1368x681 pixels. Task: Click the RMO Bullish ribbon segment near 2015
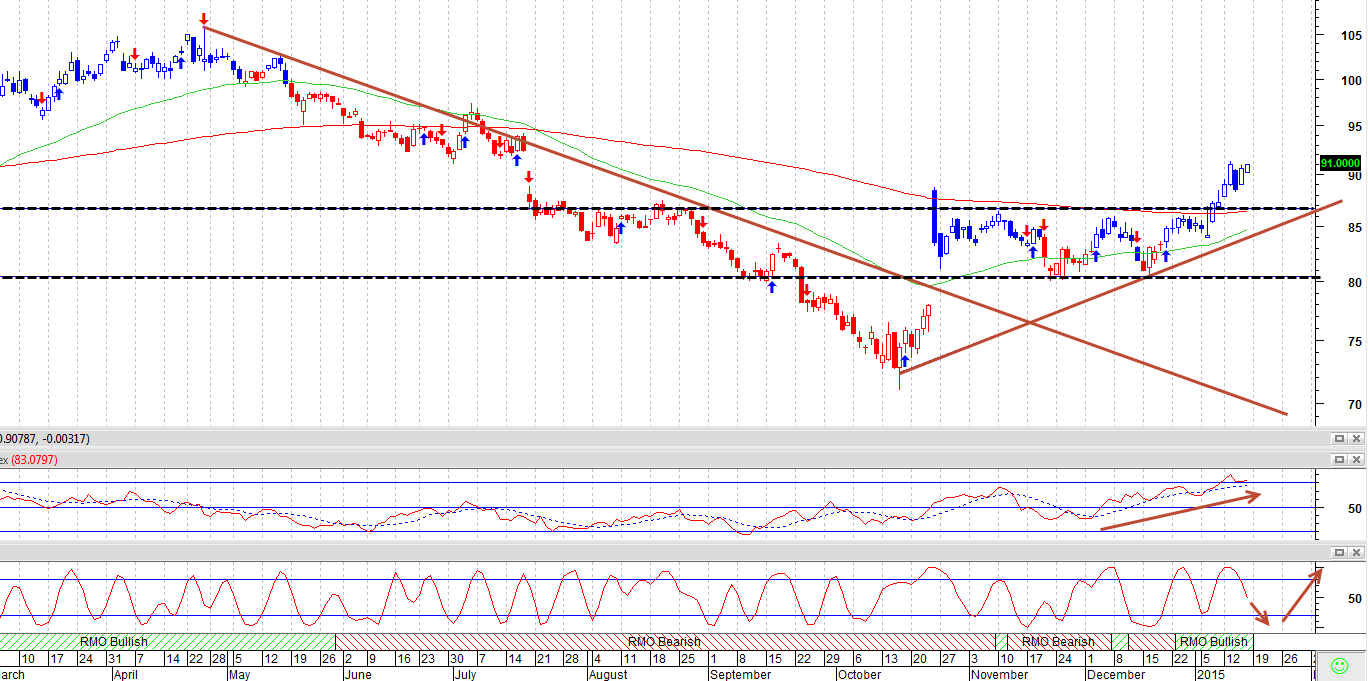pyautogui.click(x=1213, y=641)
